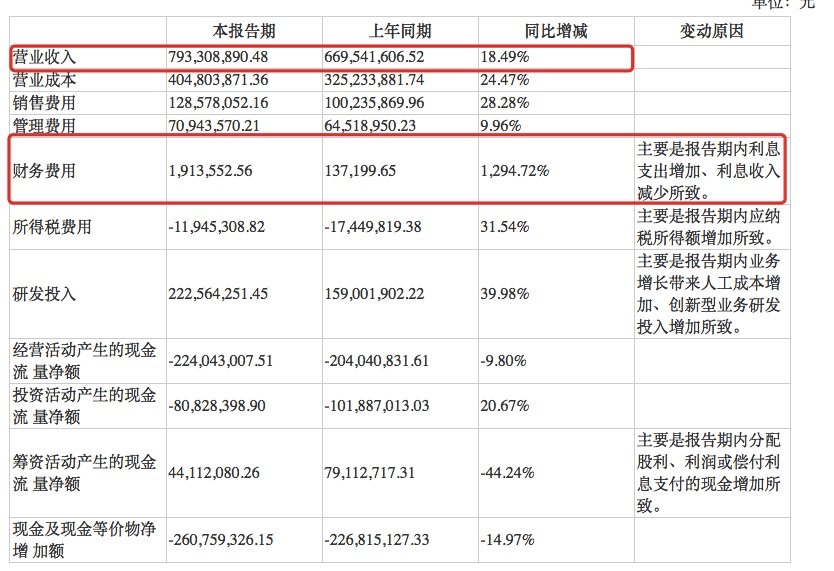Click the 本报告期 column header
This screenshot has height=571, width=834.
point(243,31)
